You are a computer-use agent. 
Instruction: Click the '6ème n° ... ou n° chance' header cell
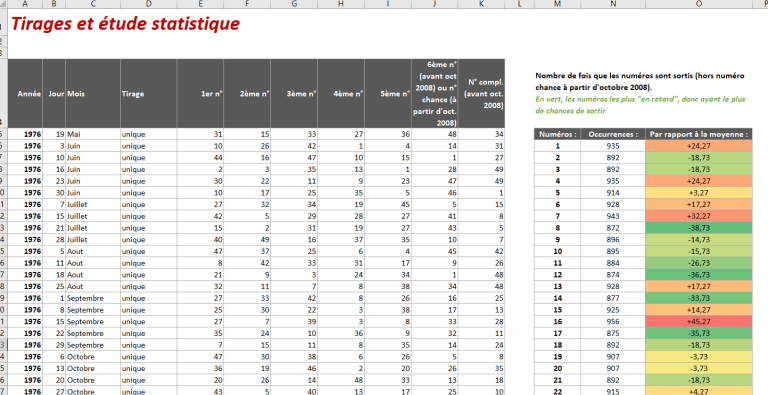tap(435, 94)
